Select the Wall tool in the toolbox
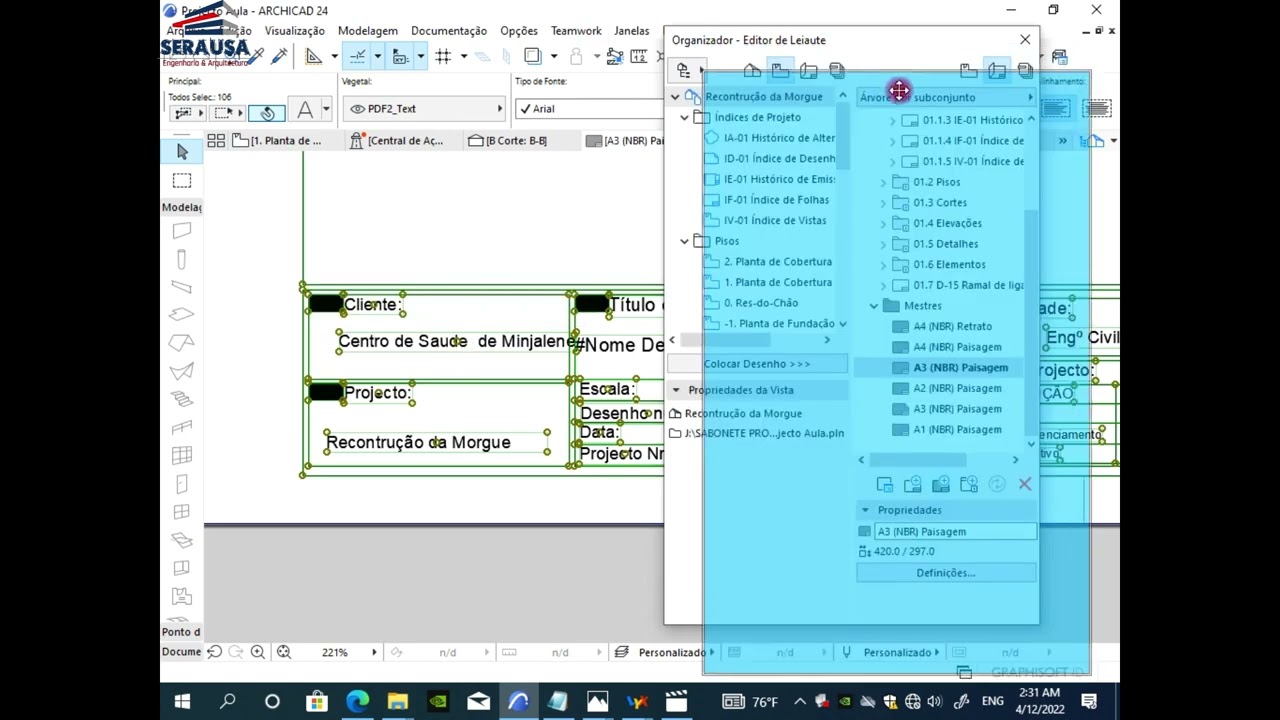 pyautogui.click(x=182, y=231)
